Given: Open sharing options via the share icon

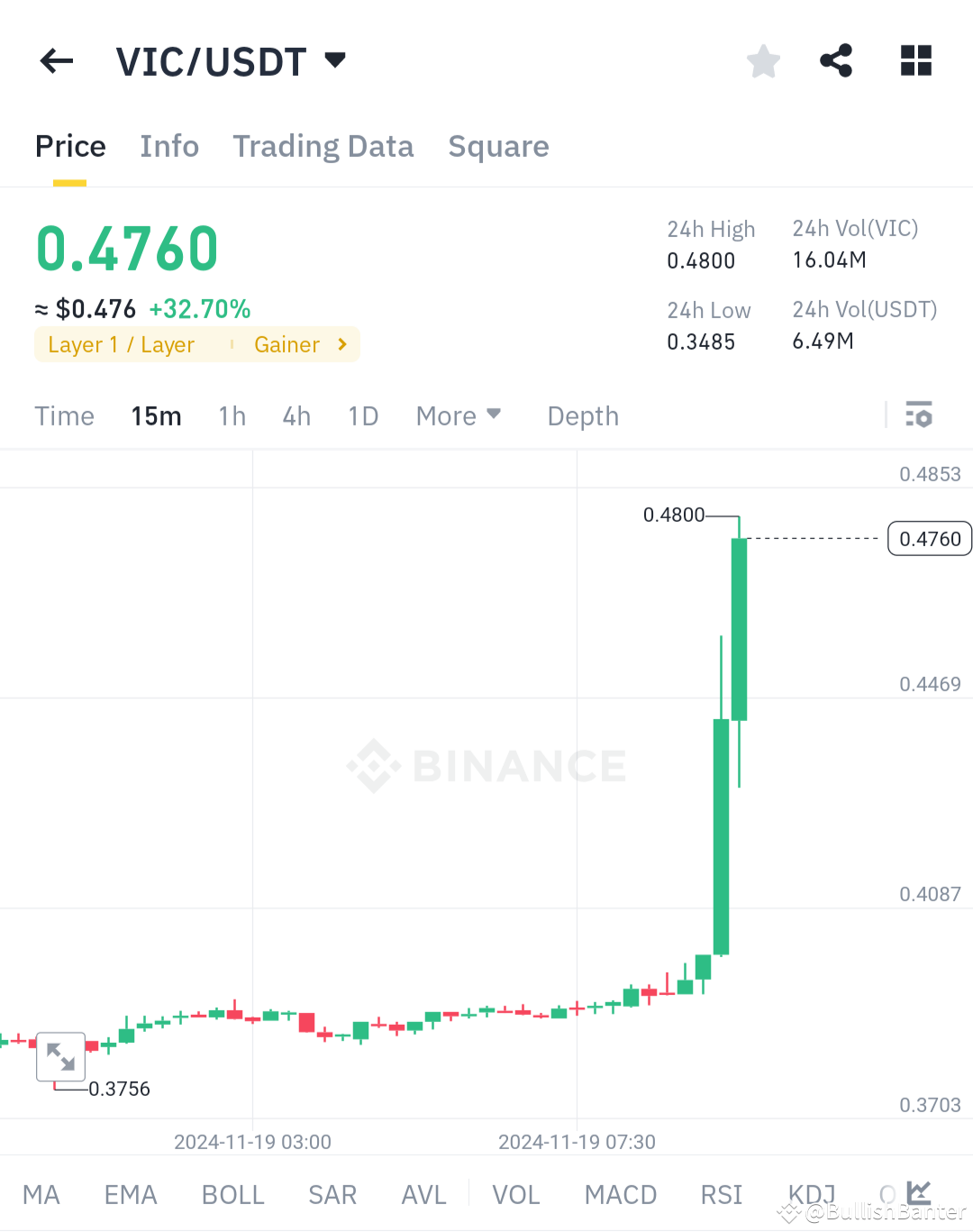Looking at the screenshot, I should [x=836, y=60].
